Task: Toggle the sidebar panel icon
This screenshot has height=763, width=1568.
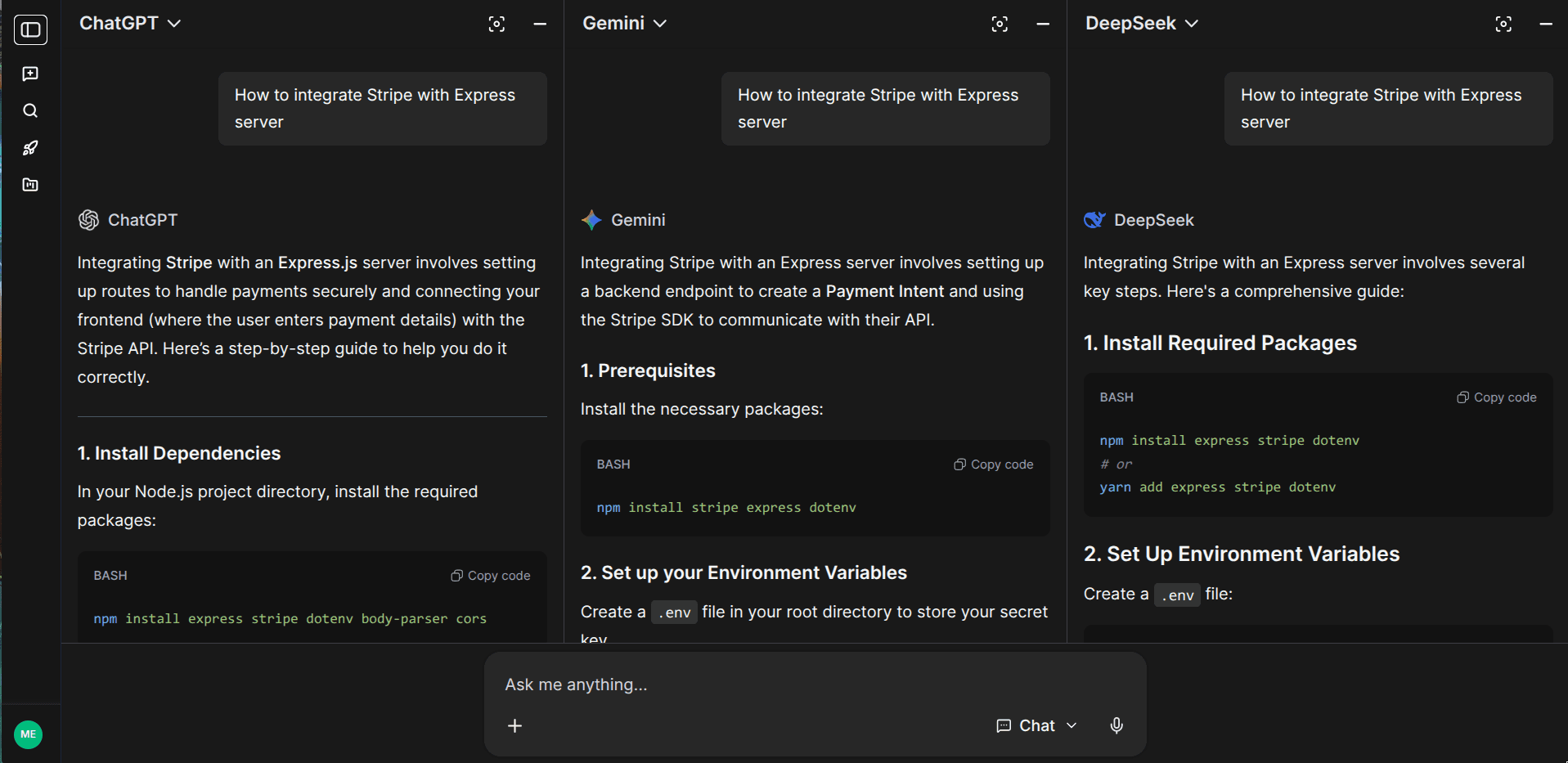Action: (x=30, y=30)
